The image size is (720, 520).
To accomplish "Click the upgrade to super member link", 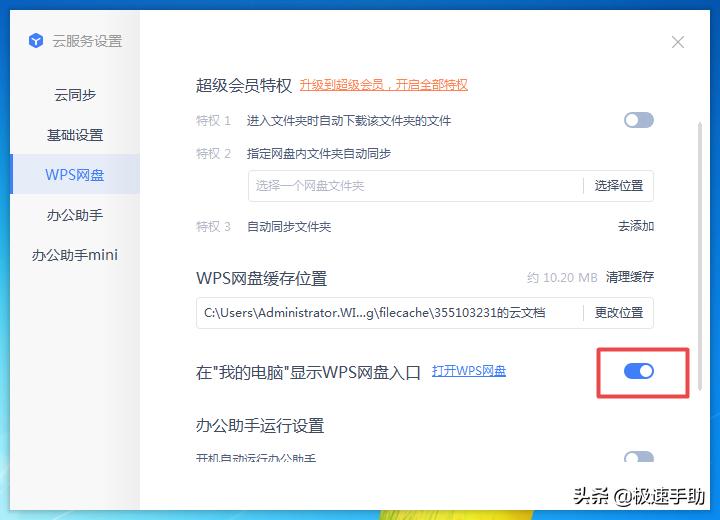I will click(384, 85).
